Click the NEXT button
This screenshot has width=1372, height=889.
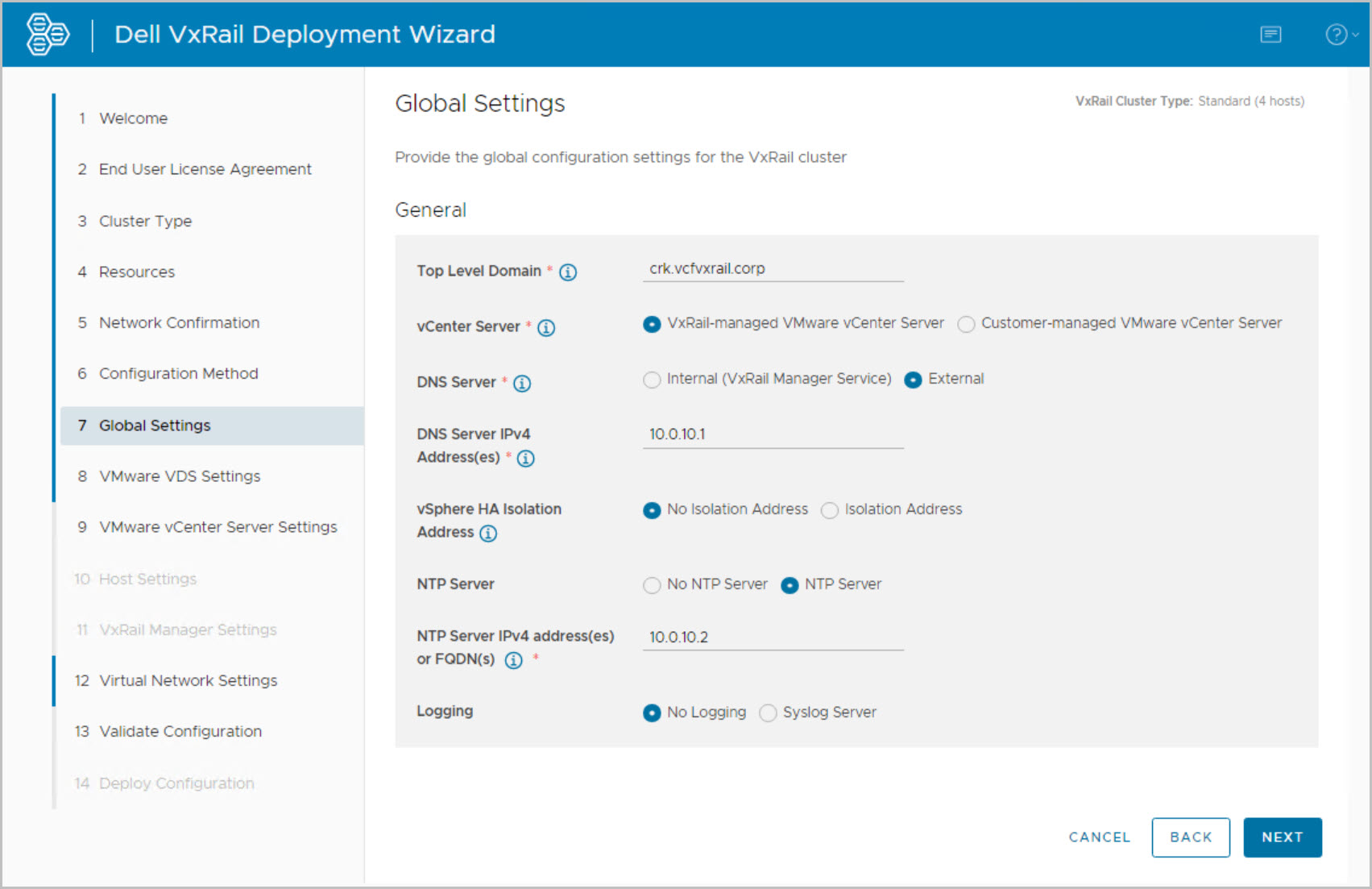[x=1282, y=837]
